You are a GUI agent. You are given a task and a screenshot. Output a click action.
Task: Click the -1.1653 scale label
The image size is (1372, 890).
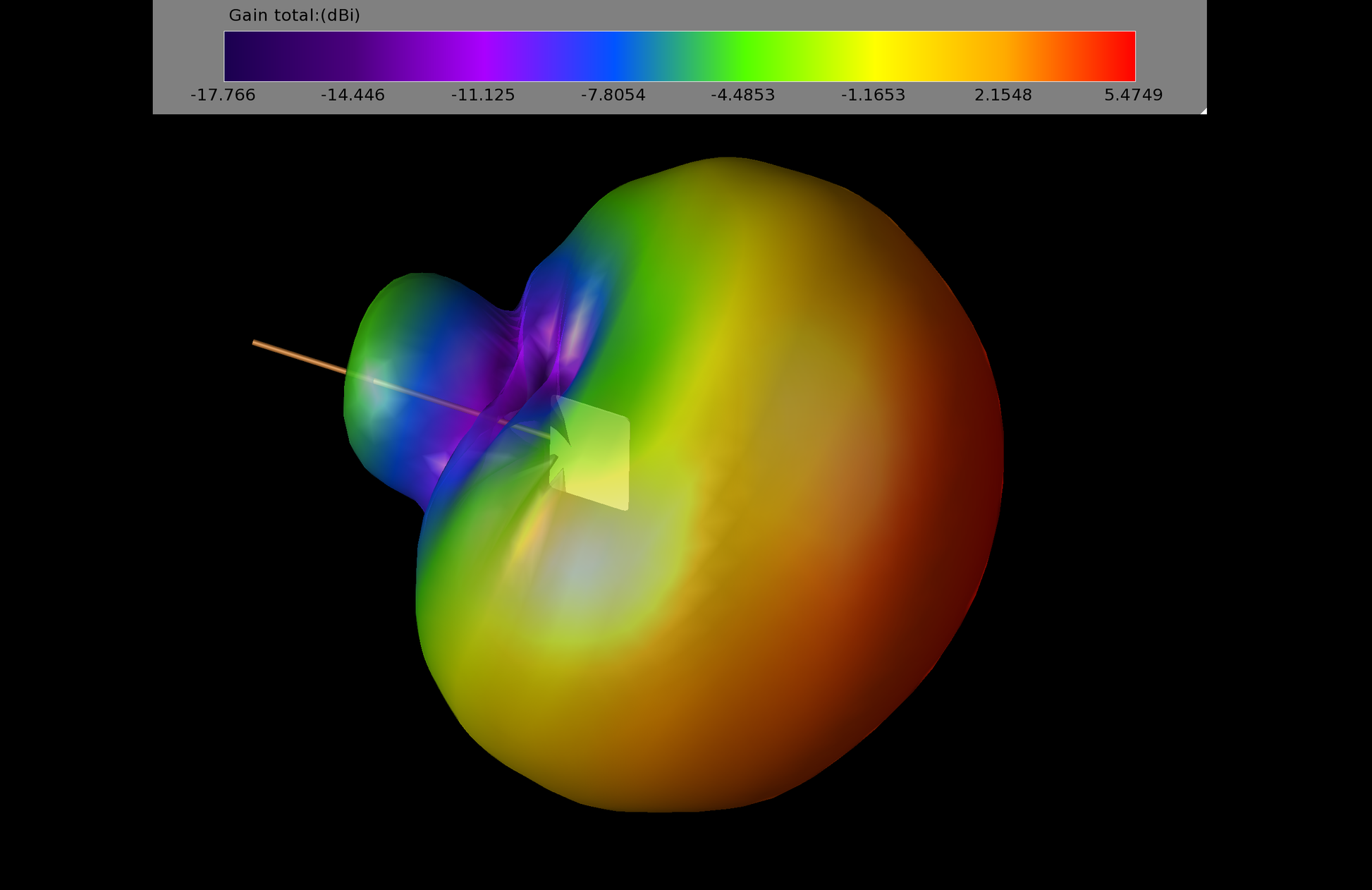tap(873, 95)
